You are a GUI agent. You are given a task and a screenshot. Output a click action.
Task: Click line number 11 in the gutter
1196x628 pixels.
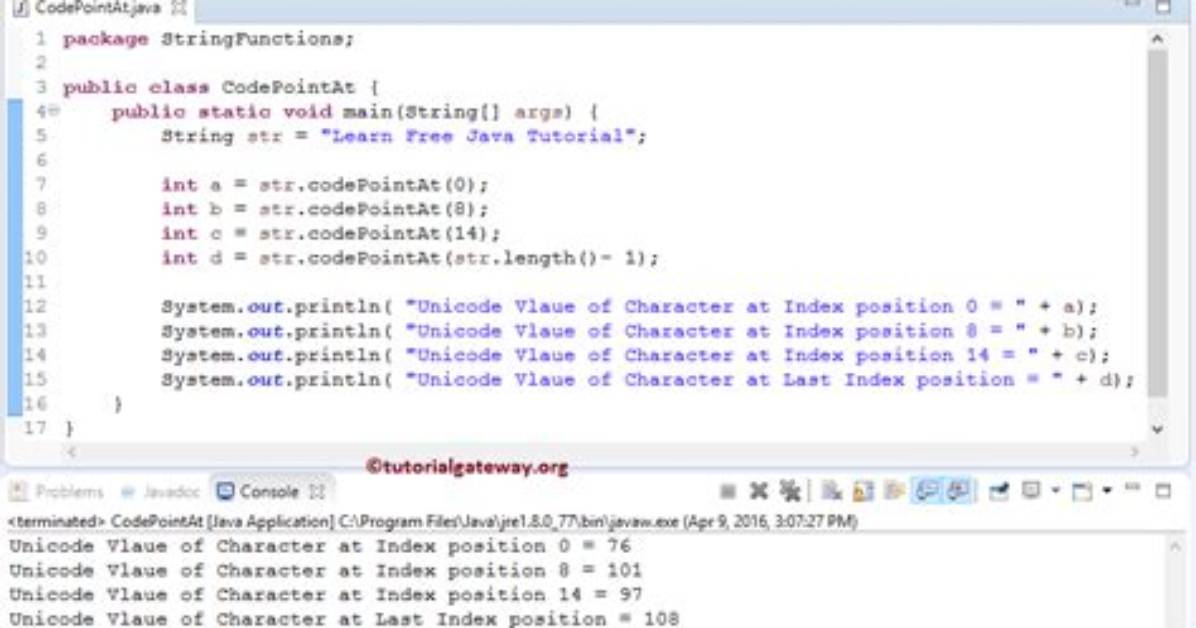[35, 282]
